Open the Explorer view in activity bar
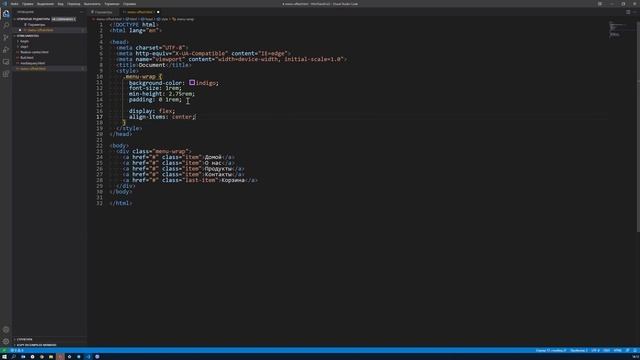 pyautogui.click(x=6, y=14)
